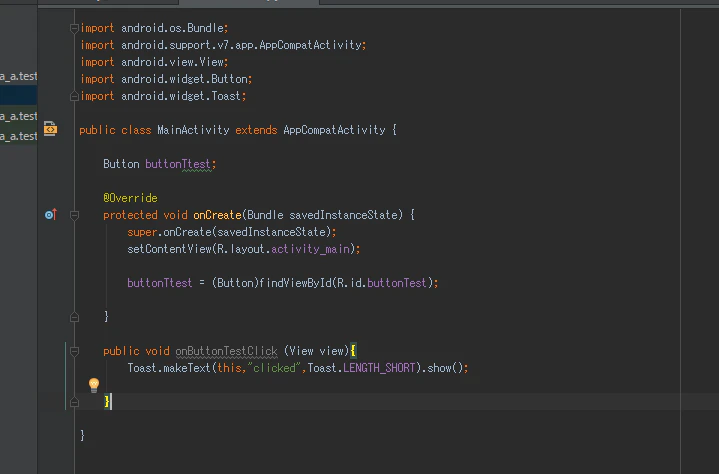Click 'findViewById' method call
This screenshot has width=719, height=474.
(295, 283)
